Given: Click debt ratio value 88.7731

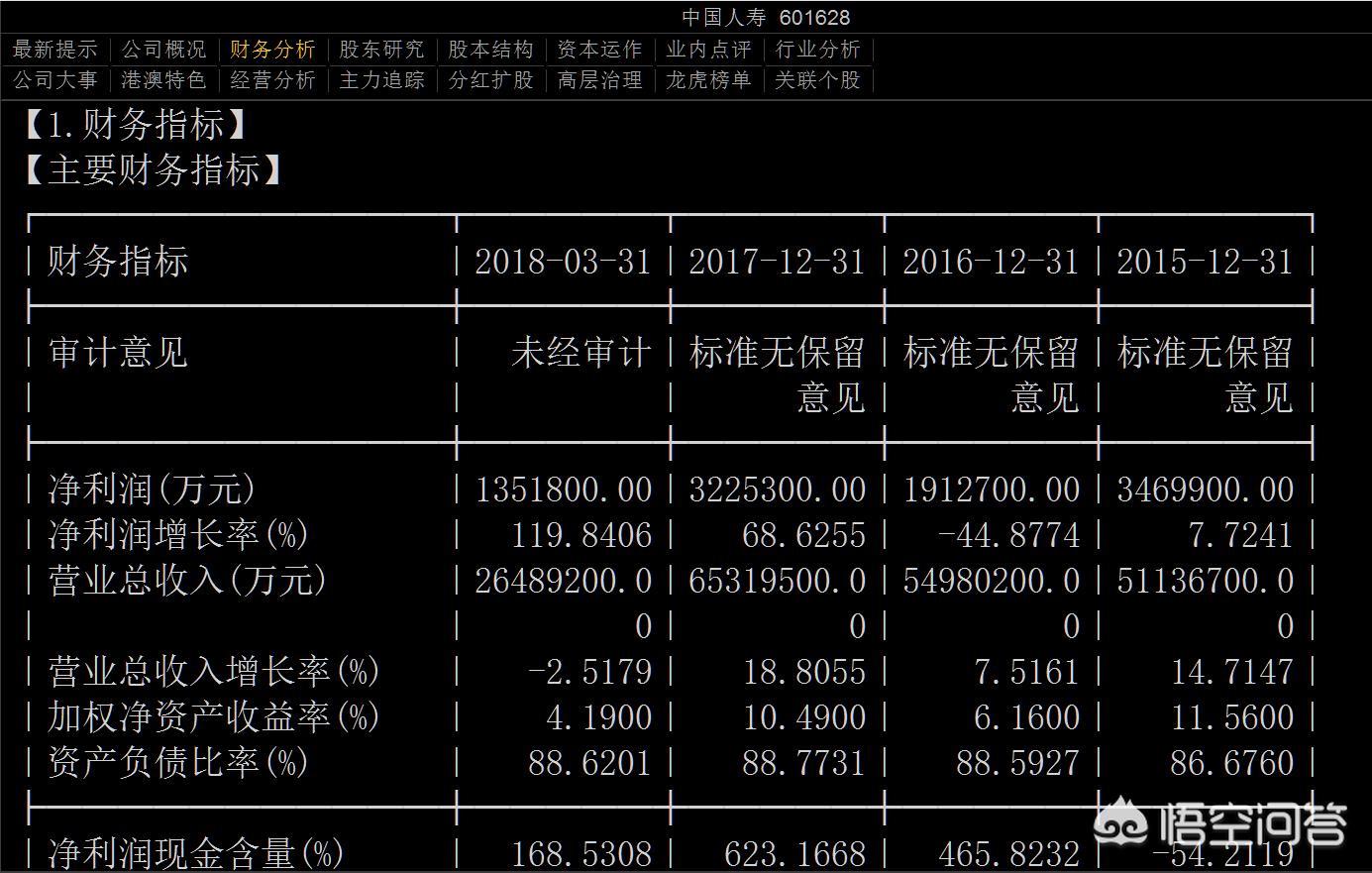Looking at the screenshot, I should (804, 764).
